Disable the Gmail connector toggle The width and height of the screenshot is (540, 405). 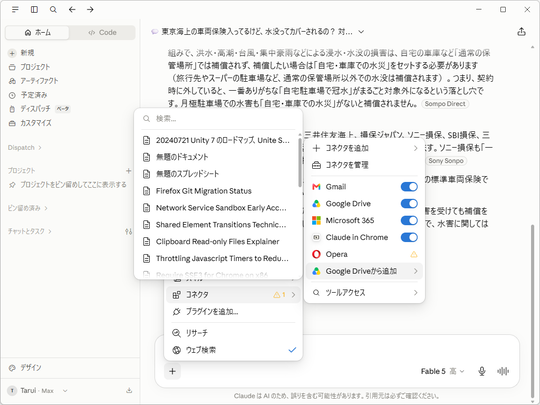pyautogui.click(x=409, y=187)
